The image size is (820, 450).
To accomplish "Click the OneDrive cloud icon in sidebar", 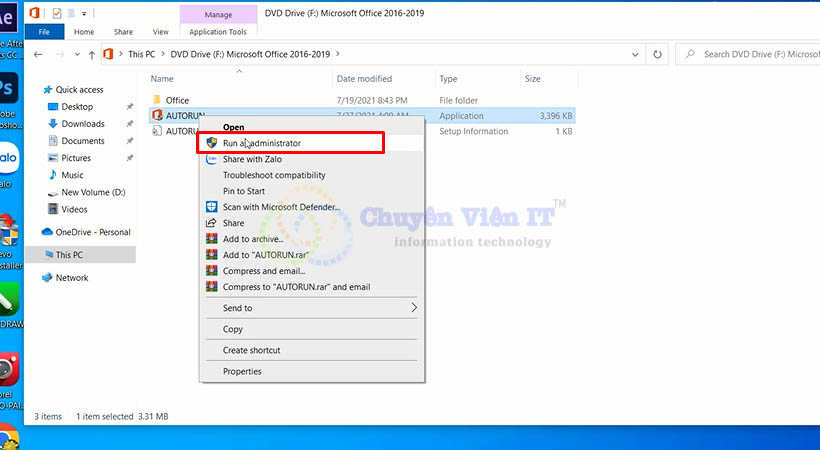I will click(47, 232).
